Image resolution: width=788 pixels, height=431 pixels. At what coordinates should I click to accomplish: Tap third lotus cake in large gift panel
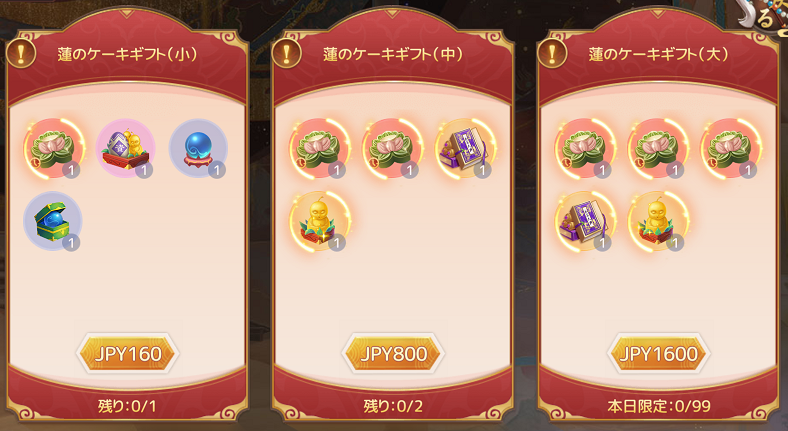click(x=731, y=149)
